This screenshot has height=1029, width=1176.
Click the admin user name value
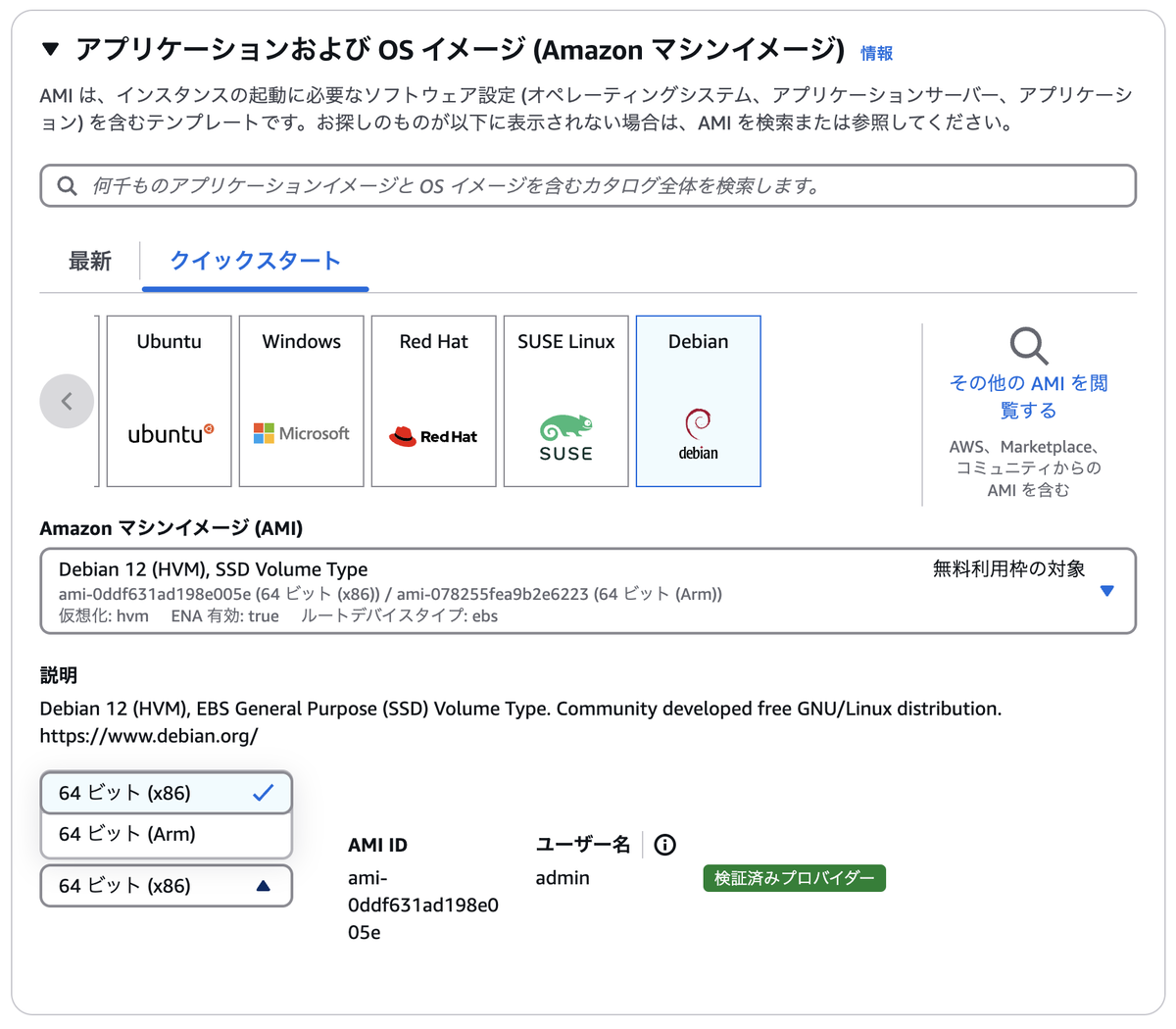point(563,878)
